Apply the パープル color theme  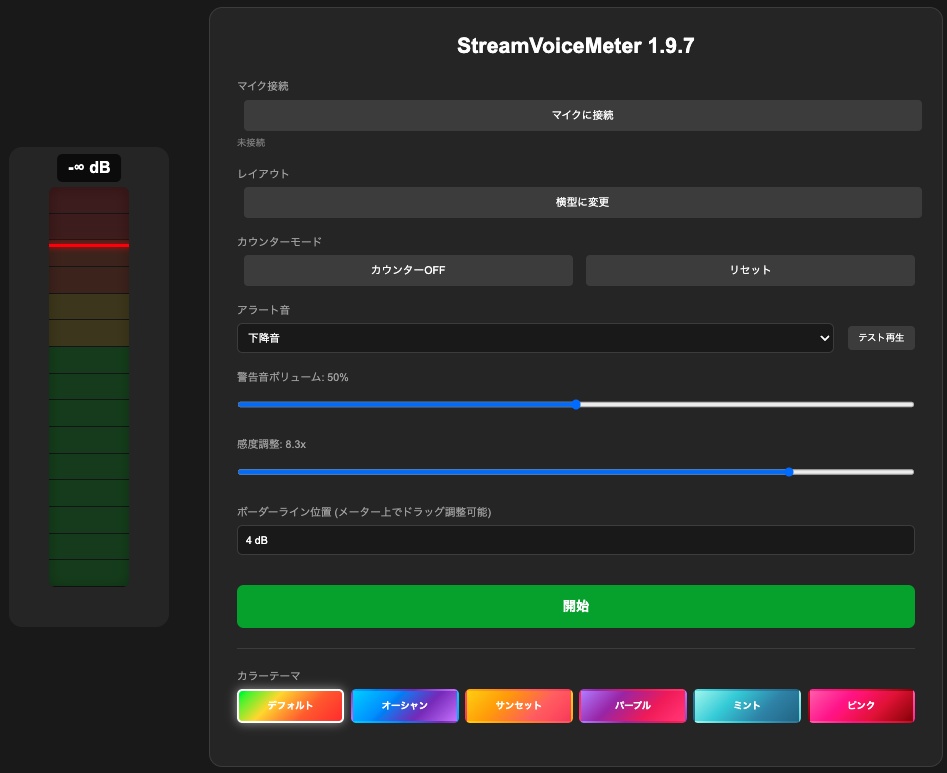pos(632,705)
